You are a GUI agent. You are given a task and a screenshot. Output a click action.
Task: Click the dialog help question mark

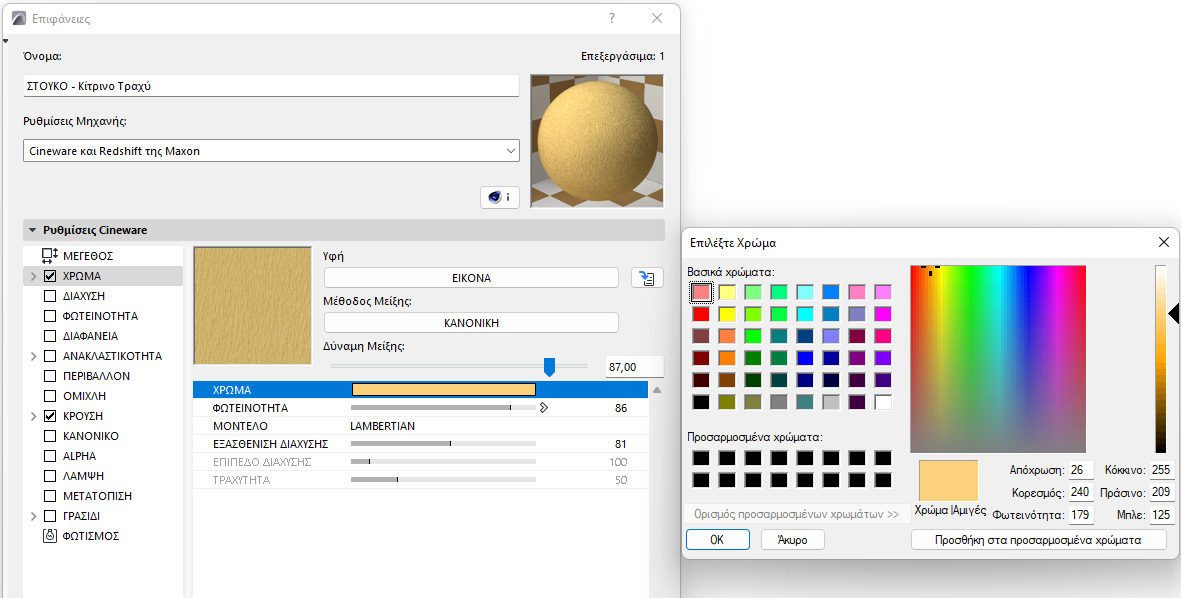[611, 17]
